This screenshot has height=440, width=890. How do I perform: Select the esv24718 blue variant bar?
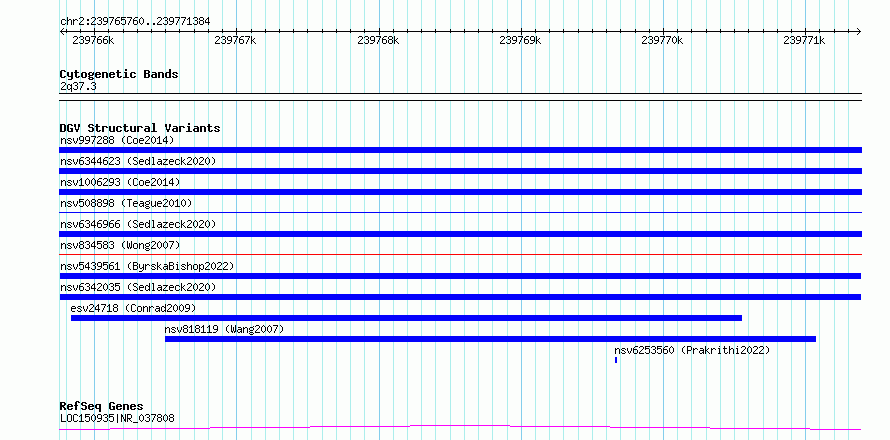[406, 318]
